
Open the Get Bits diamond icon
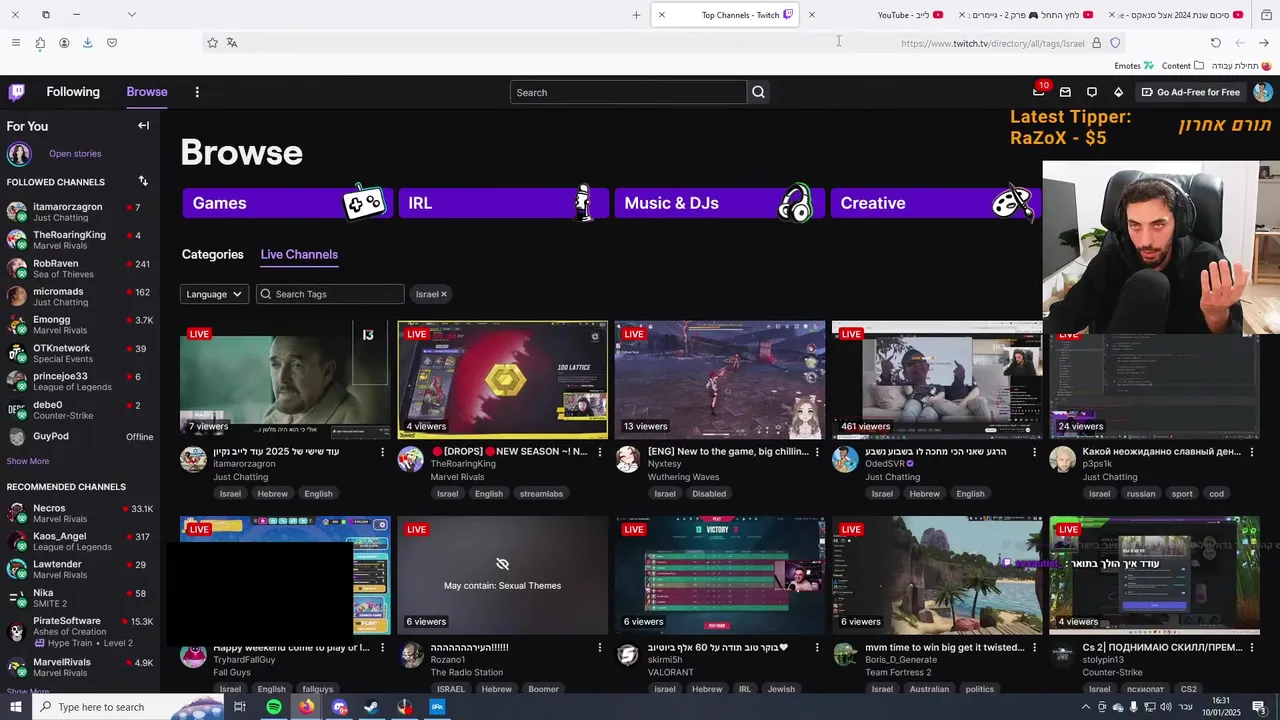pos(1118,92)
